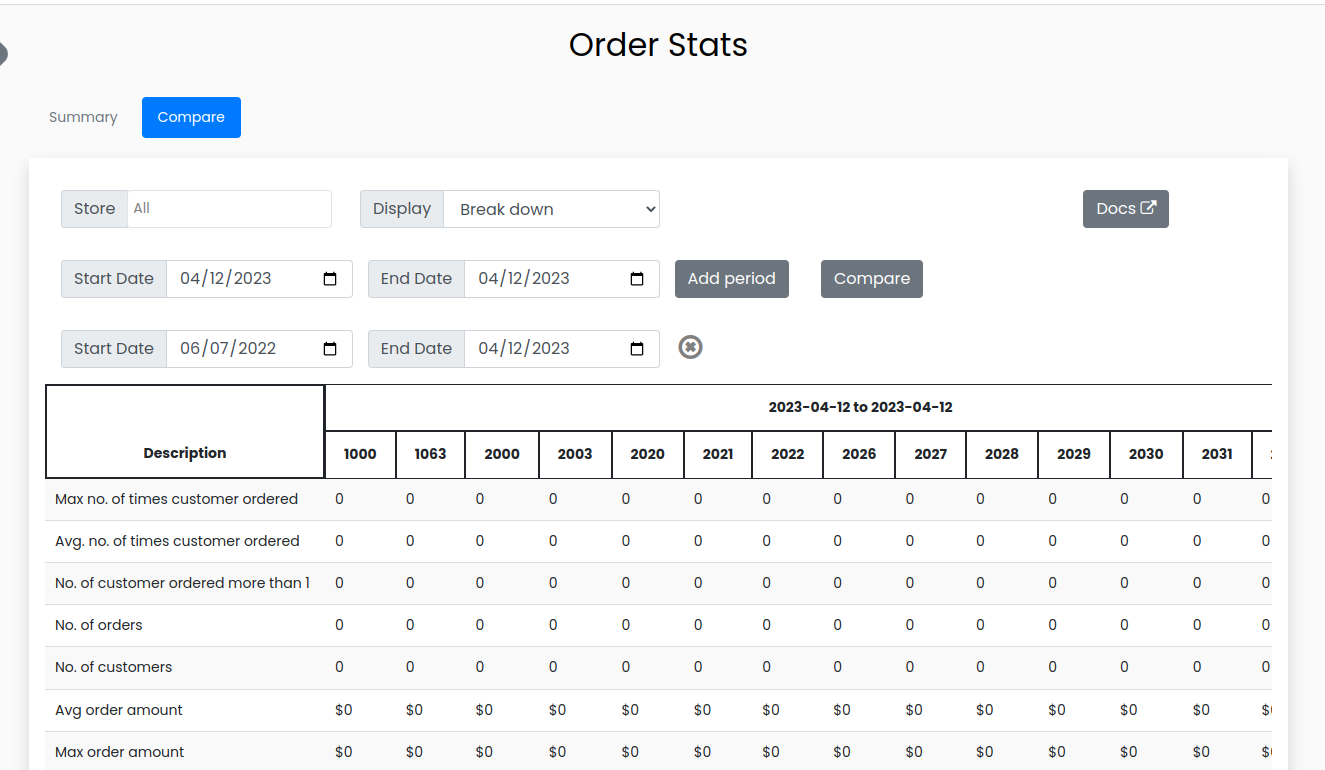Image resolution: width=1325 pixels, height=770 pixels.
Task: Click the 2020 store column header
Action: (647, 454)
